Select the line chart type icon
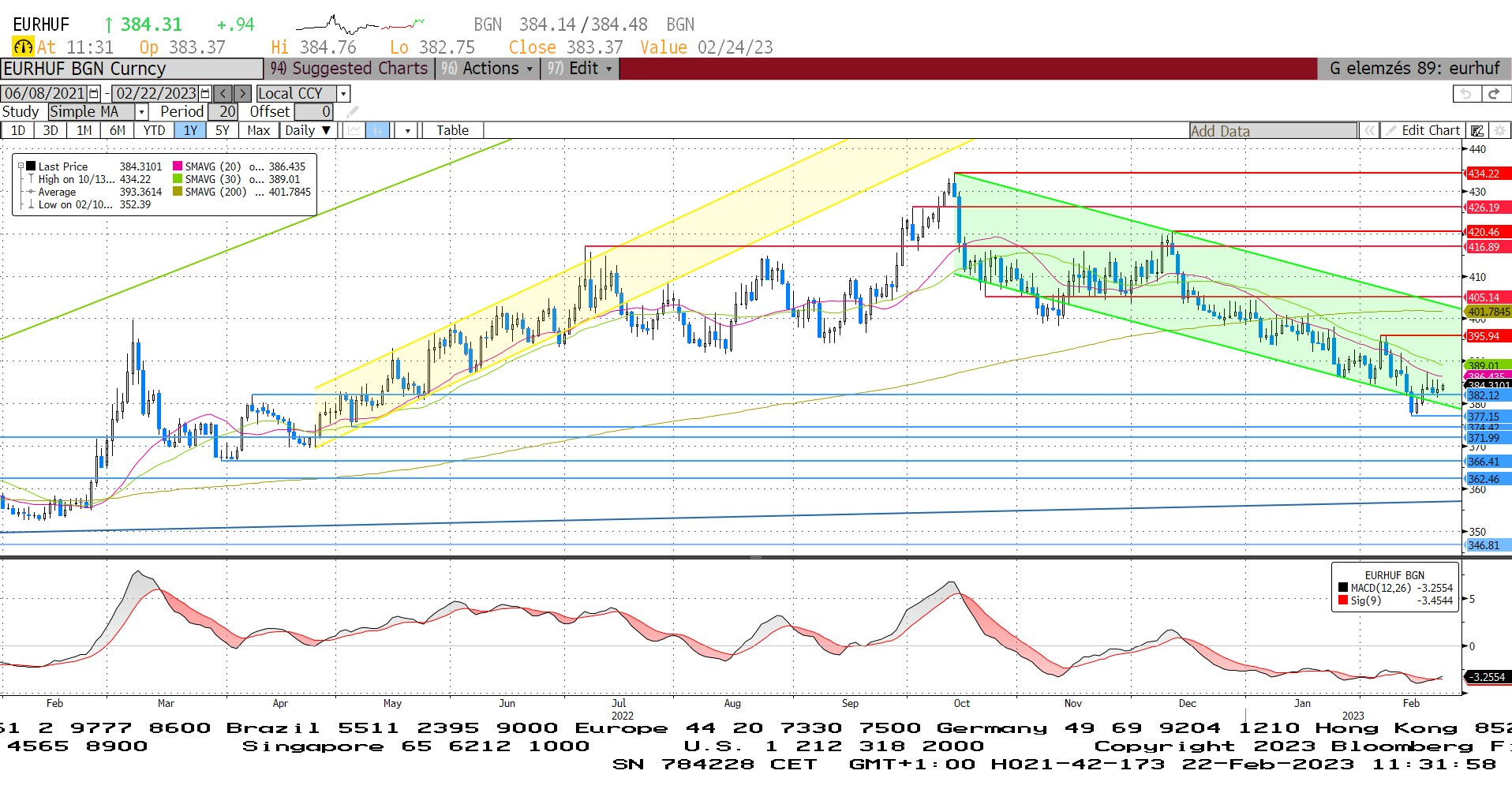 click(x=354, y=130)
